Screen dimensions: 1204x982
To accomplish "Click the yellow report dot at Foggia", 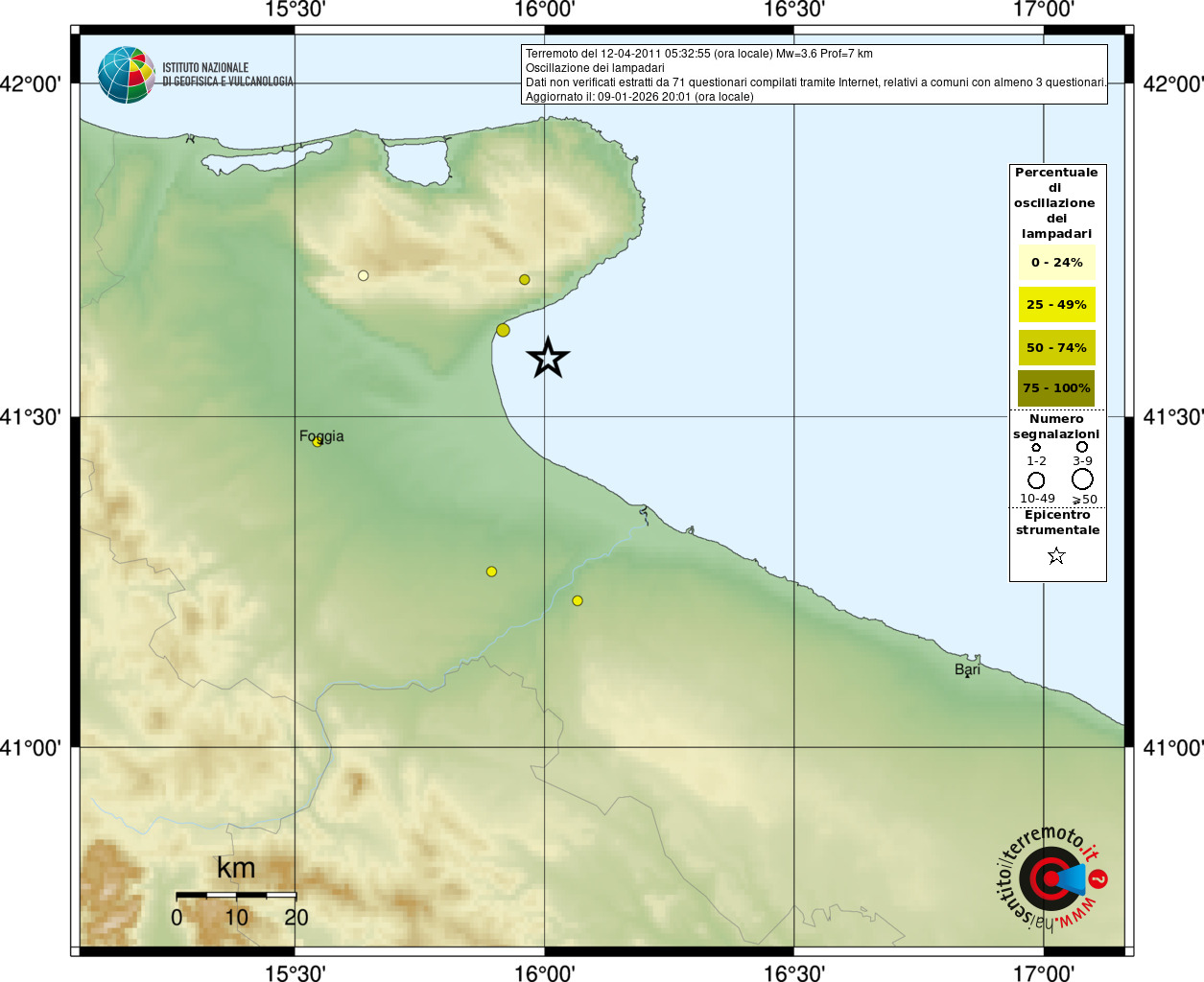I will click(318, 441).
